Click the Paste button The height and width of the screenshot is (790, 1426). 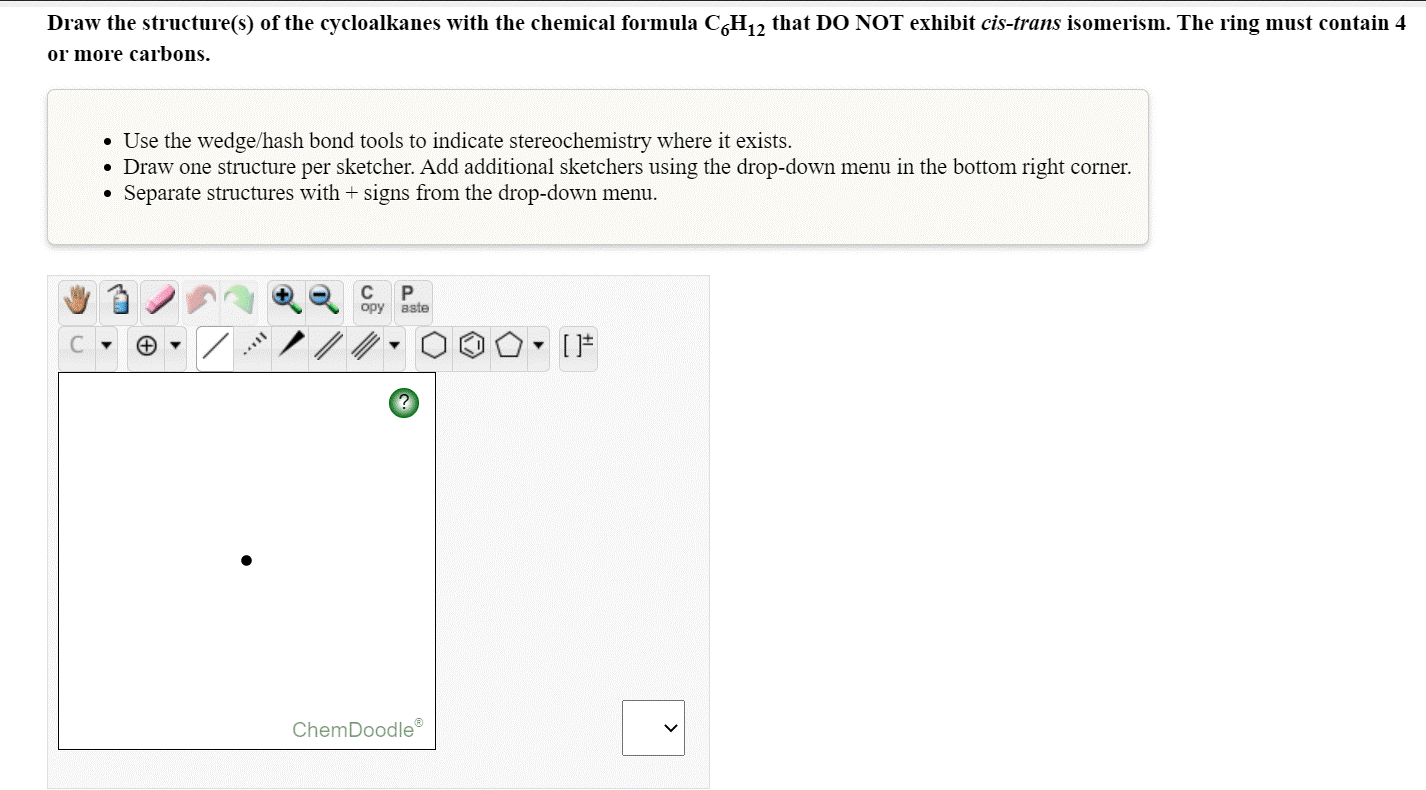412,300
